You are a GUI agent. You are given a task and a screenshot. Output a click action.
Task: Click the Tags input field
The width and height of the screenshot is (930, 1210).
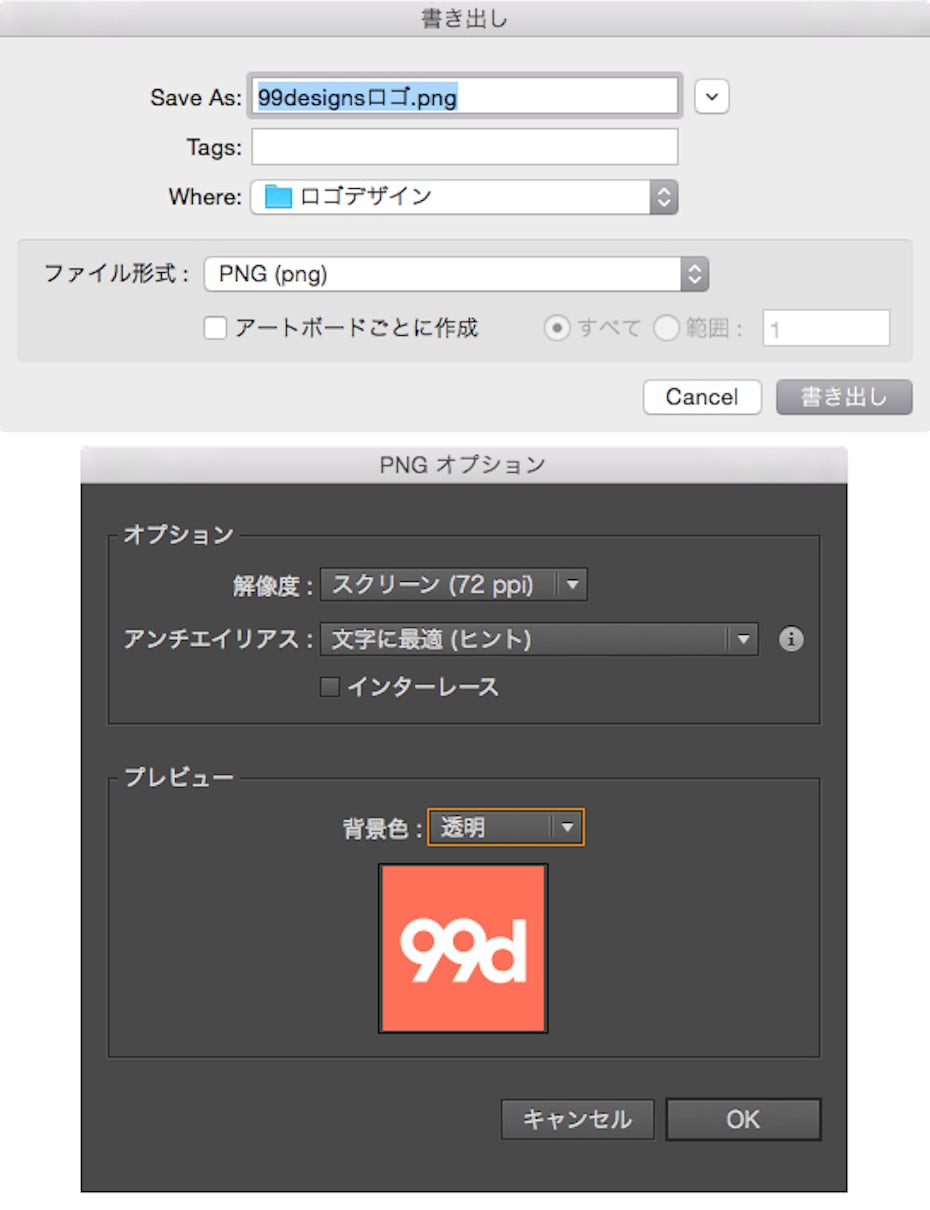tap(464, 147)
